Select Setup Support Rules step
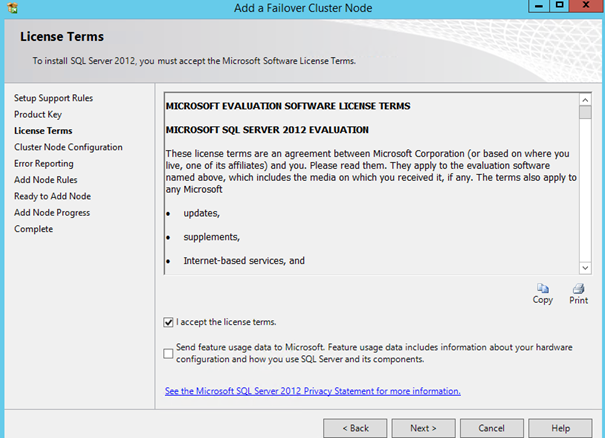The height and width of the screenshot is (438, 605). pos(54,98)
